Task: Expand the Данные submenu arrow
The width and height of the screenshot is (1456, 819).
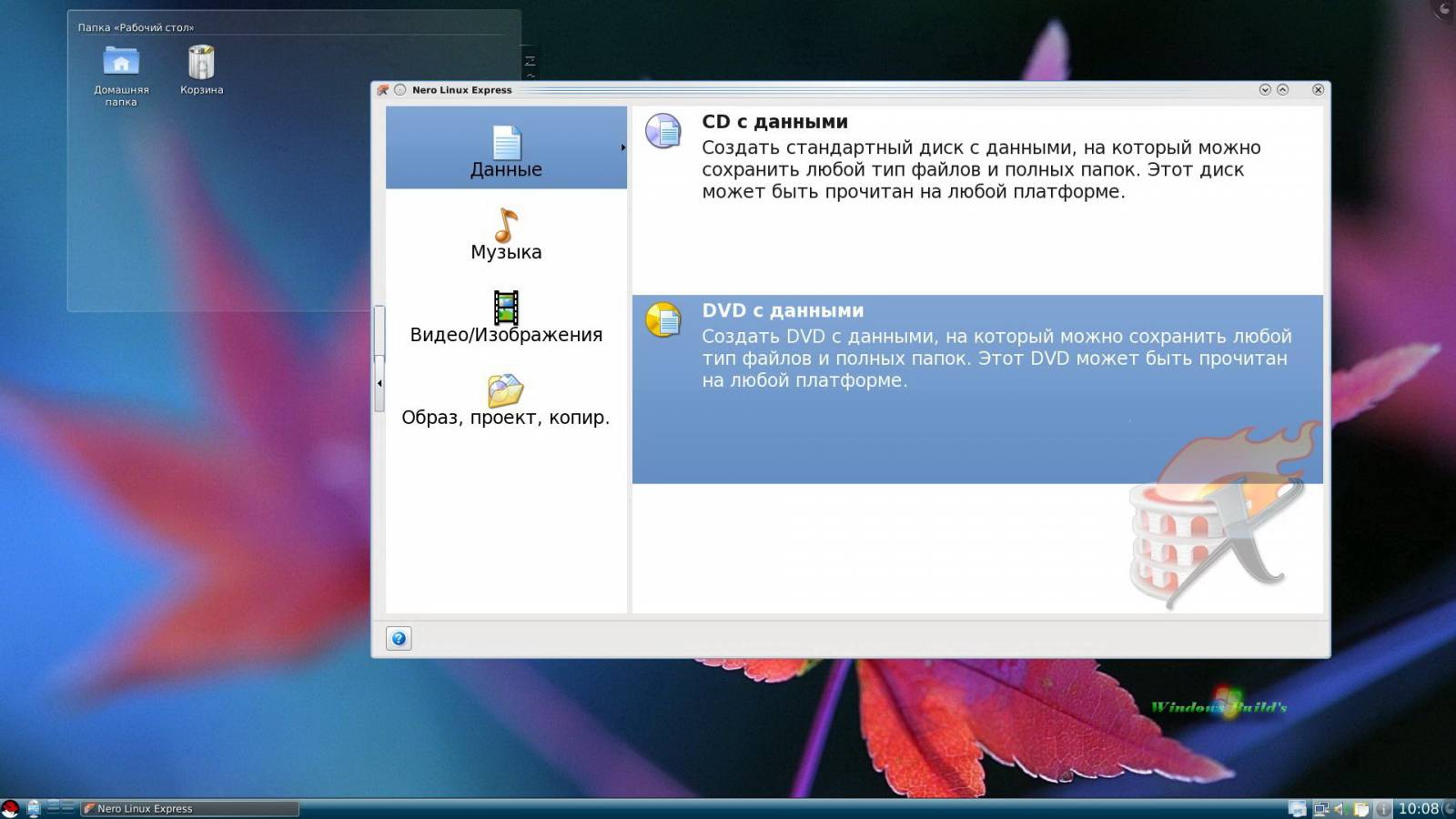Action: (x=622, y=147)
